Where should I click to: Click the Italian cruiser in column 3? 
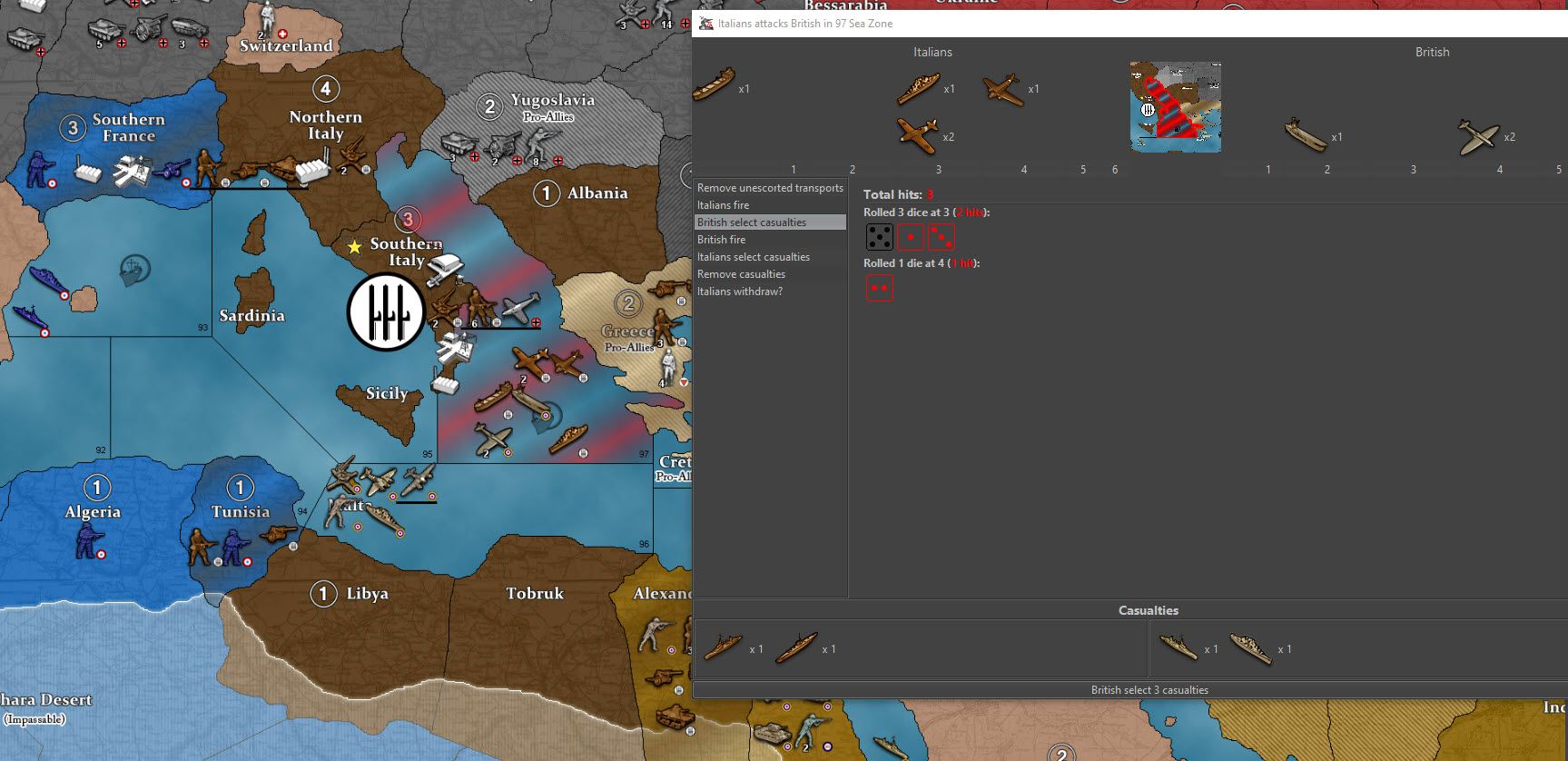point(918,89)
